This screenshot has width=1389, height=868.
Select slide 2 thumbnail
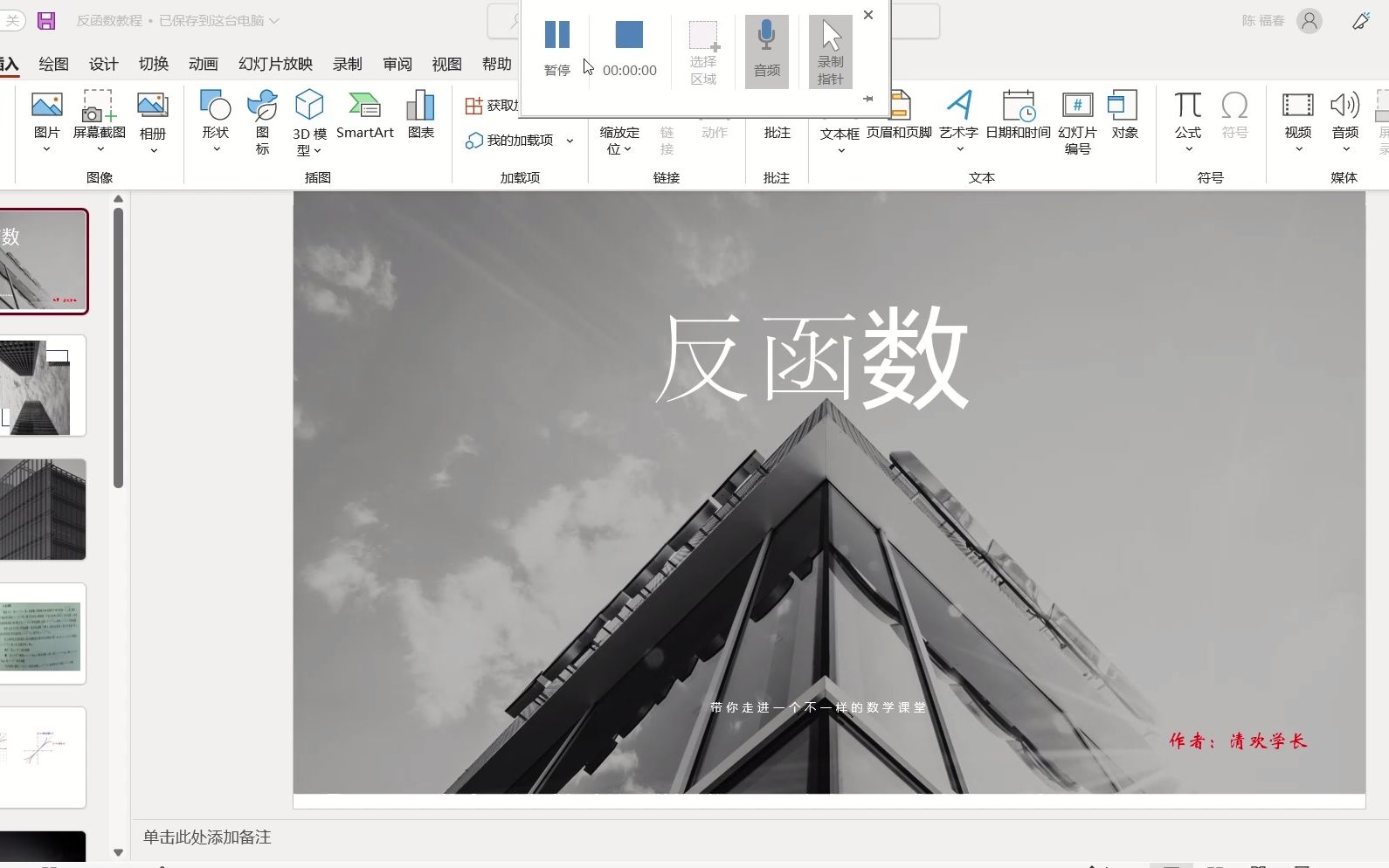tap(43, 385)
